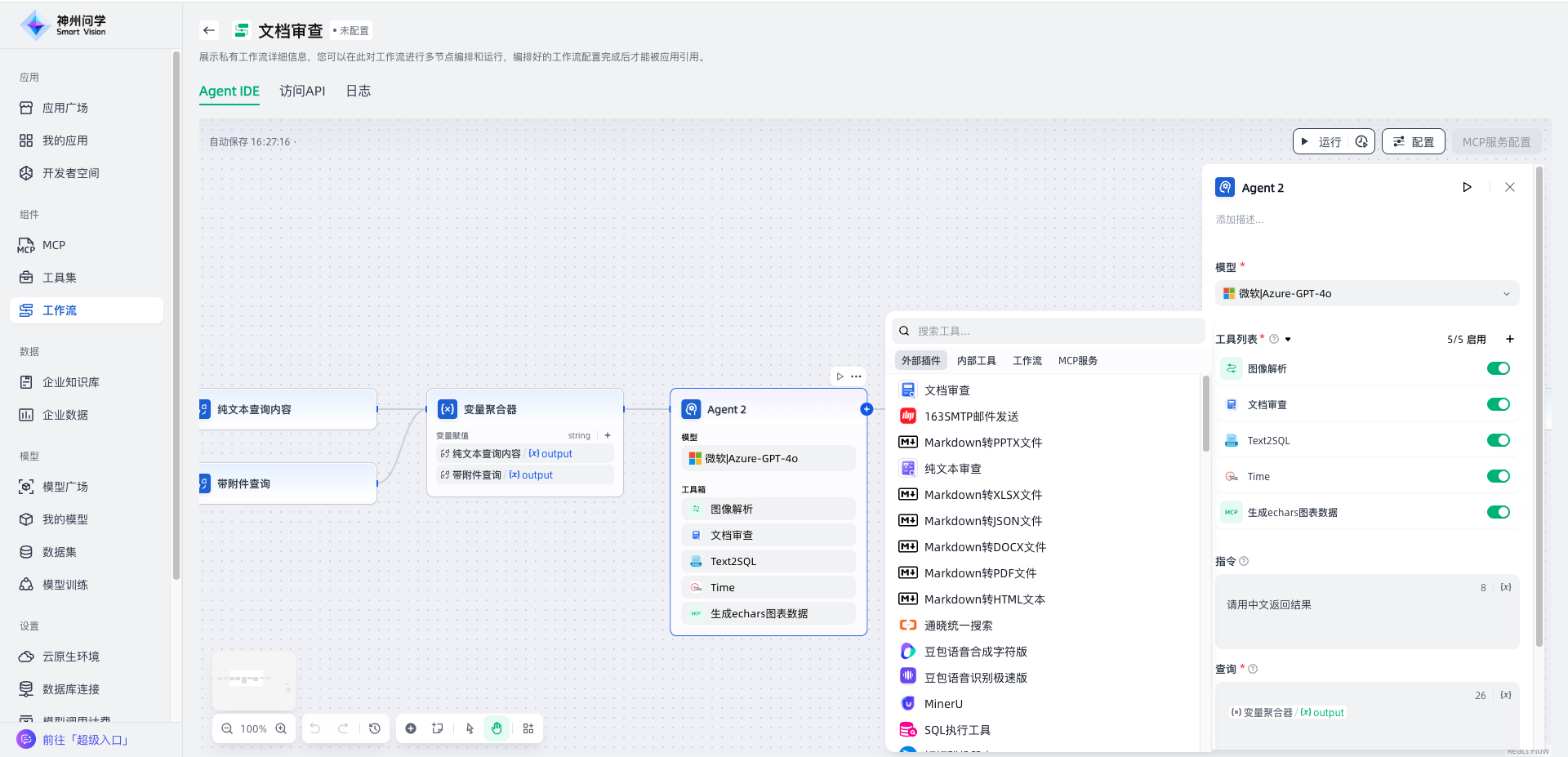Click the zoom out magnifier icon
The width and height of the screenshot is (1568, 757).
click(227, 728)
